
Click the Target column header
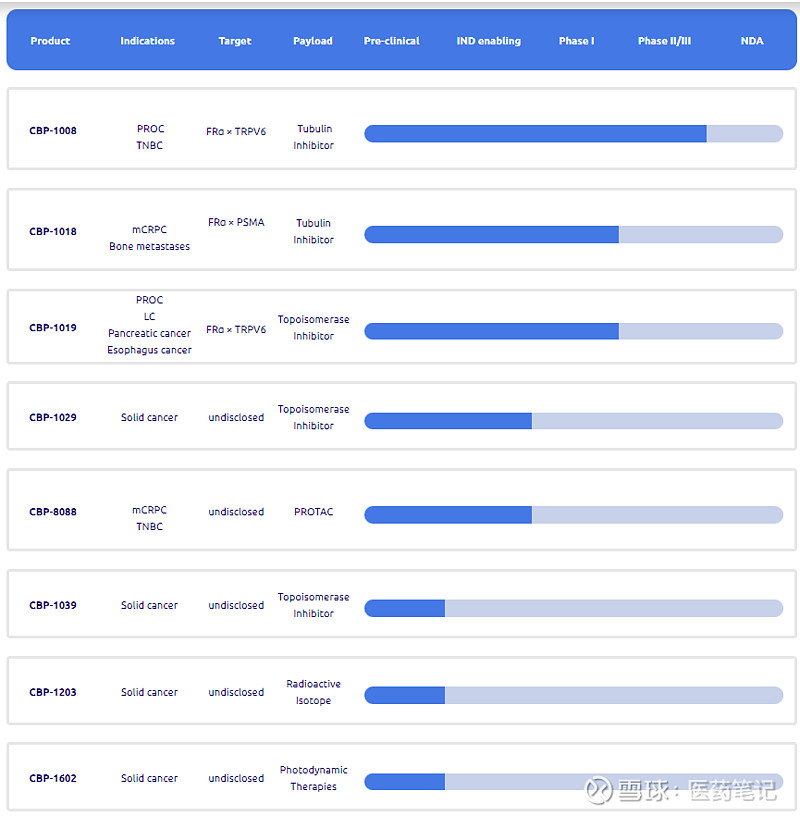pyautogui.click(x=235, y=41)
